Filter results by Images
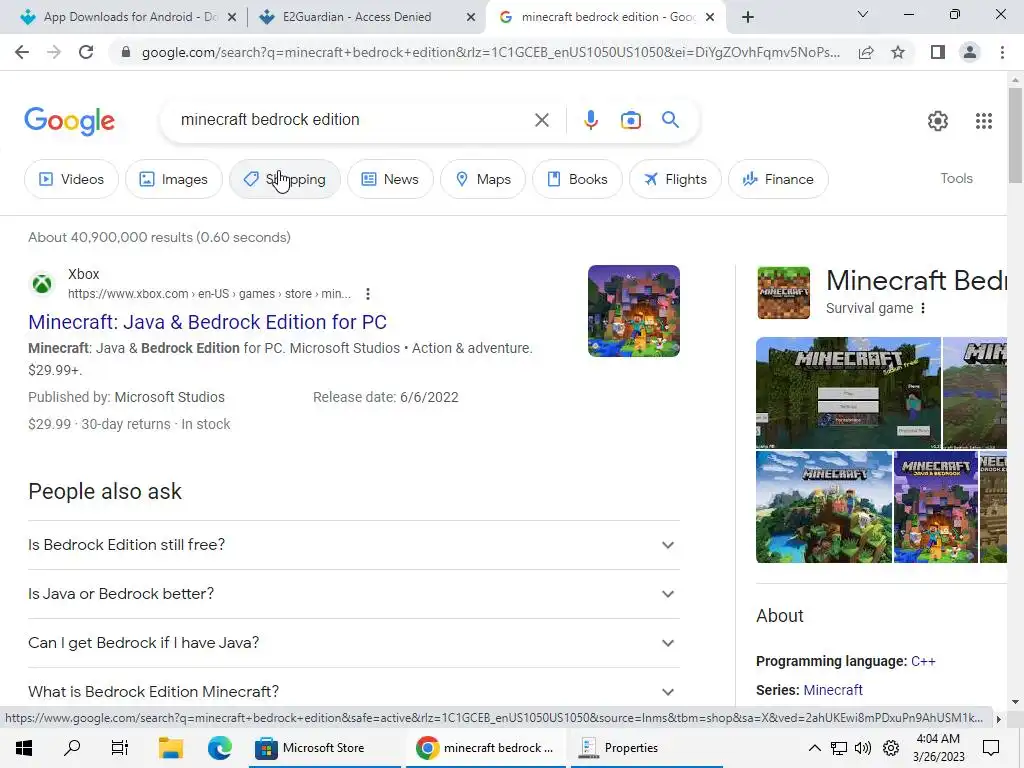The image size is (1024, 768). point(174,179)
